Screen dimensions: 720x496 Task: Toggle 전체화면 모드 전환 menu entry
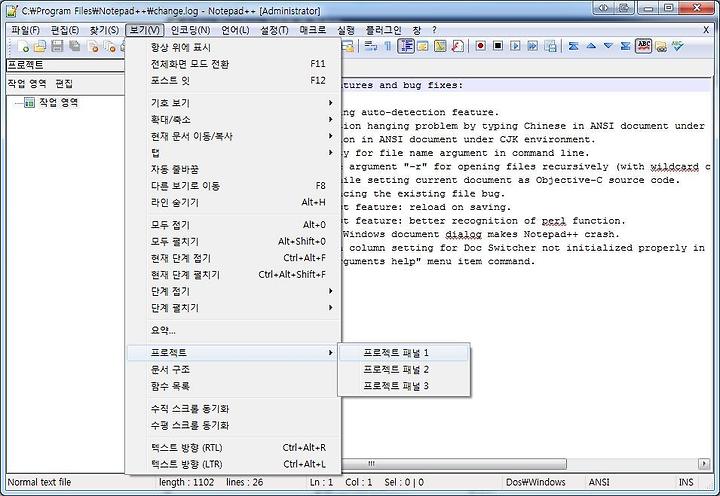pos(233,64)
